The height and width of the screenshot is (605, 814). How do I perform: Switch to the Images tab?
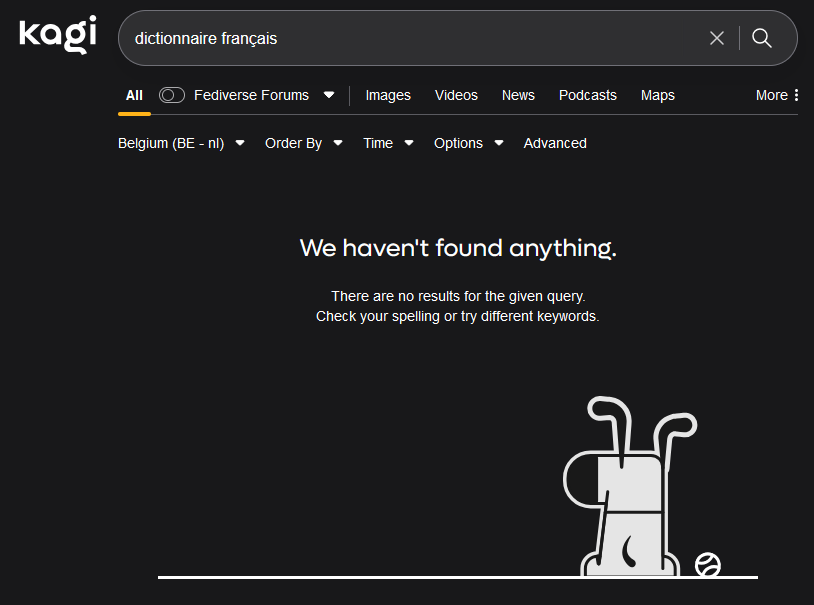pos(388,95)
